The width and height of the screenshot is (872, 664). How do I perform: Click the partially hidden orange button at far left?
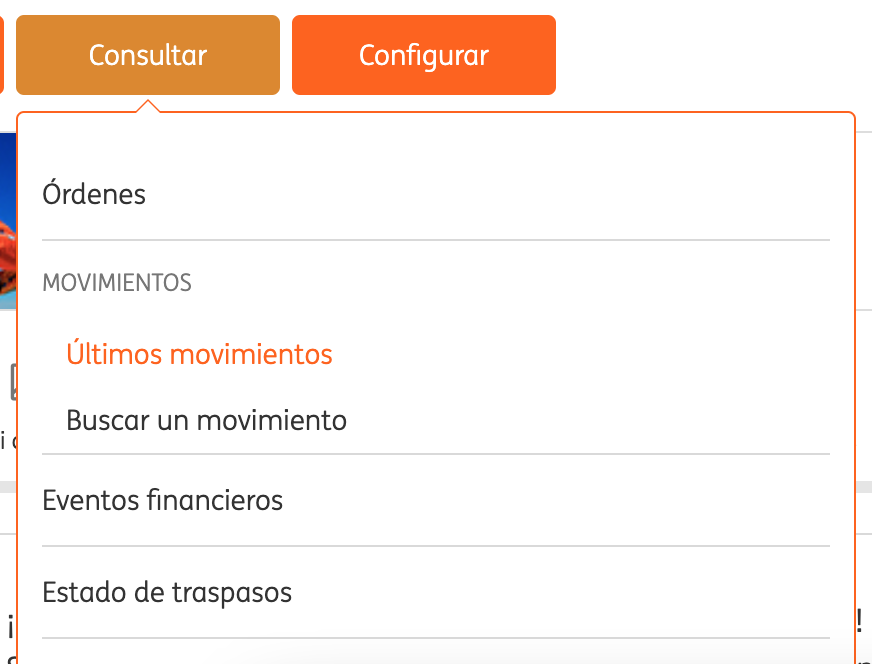(x=2, y=55)
